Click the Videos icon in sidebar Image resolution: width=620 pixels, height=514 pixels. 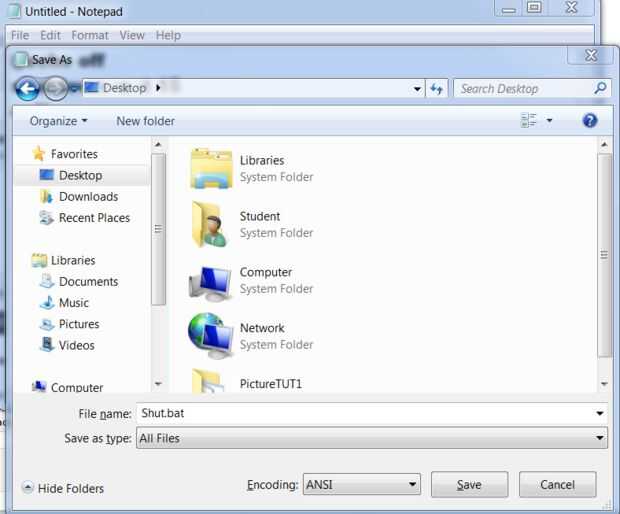pos(47,345)
